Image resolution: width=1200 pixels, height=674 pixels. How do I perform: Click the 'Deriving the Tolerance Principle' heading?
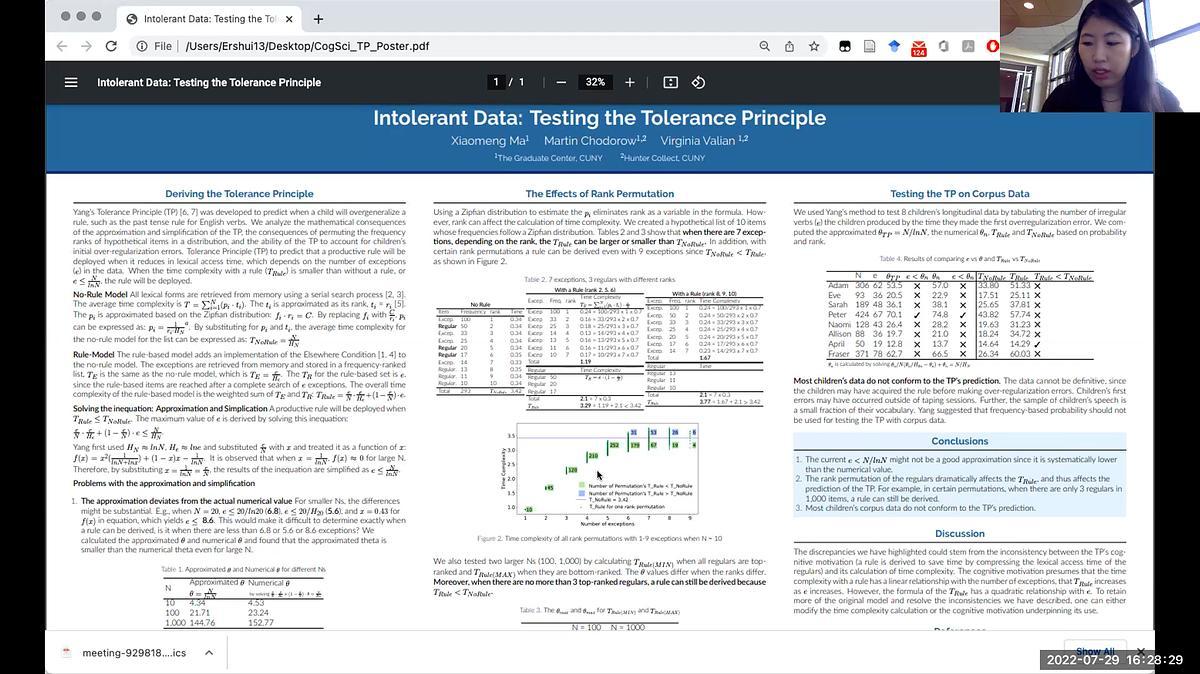(x=239, y=194)
